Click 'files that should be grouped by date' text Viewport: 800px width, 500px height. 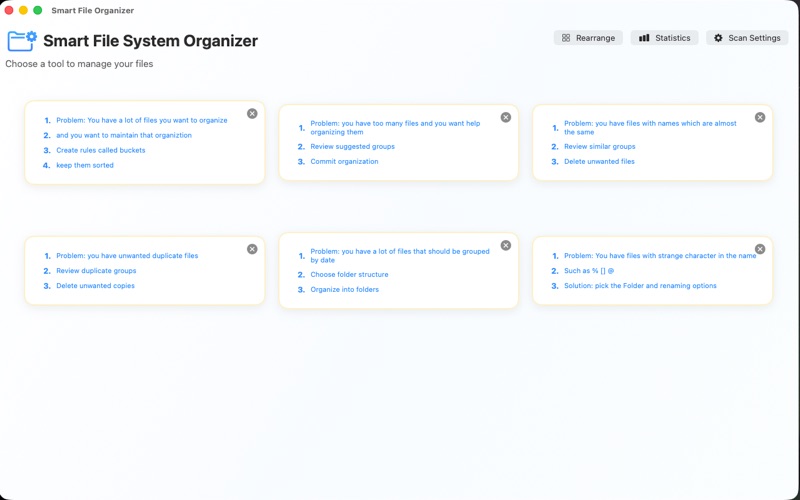tap(399, 256)
